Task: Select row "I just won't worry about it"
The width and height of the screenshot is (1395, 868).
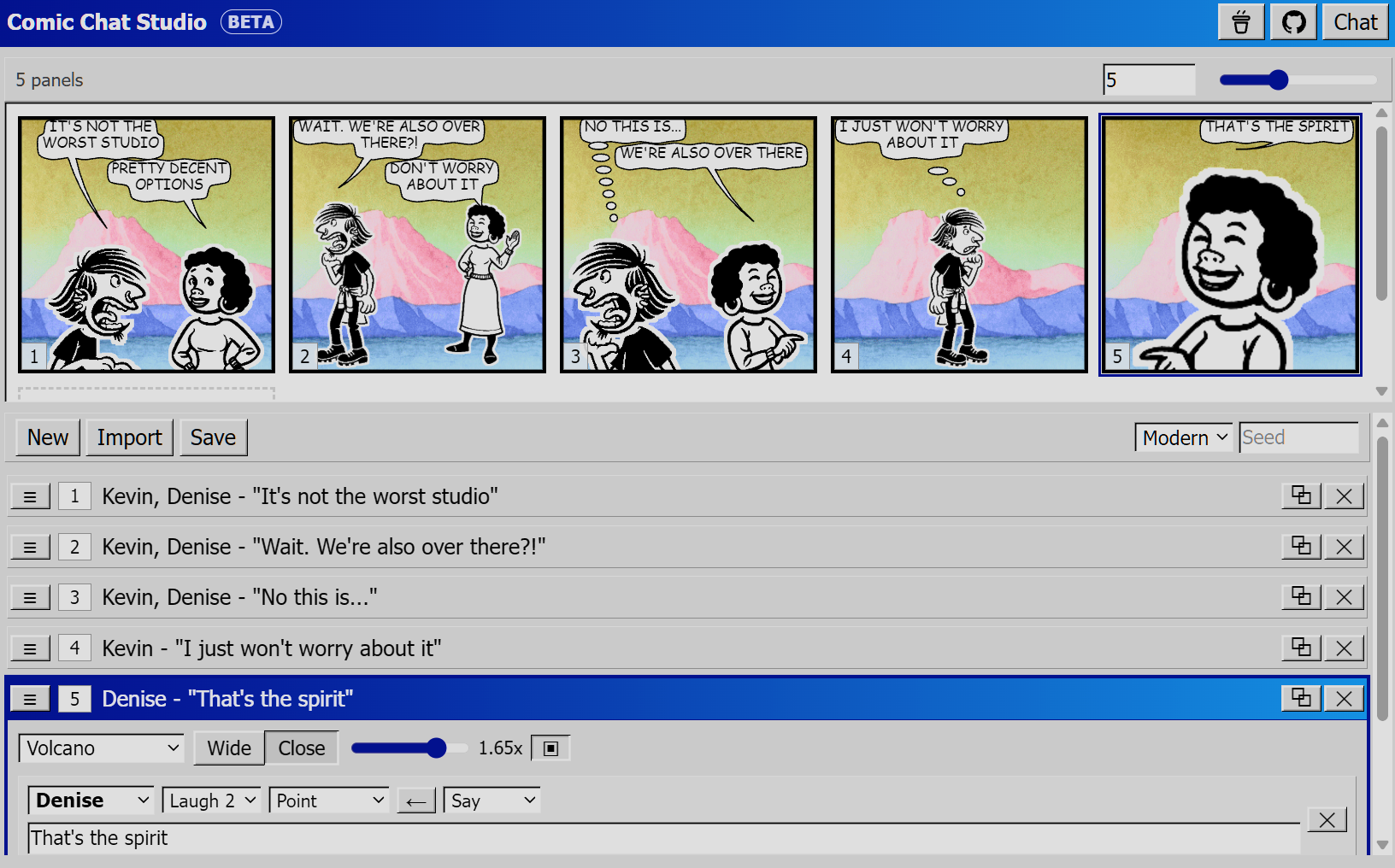Action: click(686, 648)
